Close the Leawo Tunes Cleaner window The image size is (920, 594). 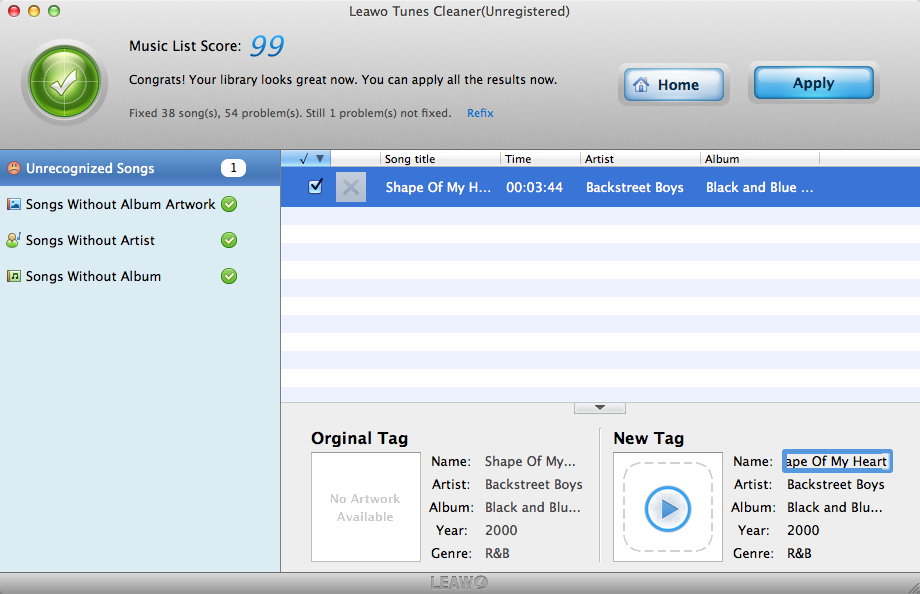click(x=14, y=11)
